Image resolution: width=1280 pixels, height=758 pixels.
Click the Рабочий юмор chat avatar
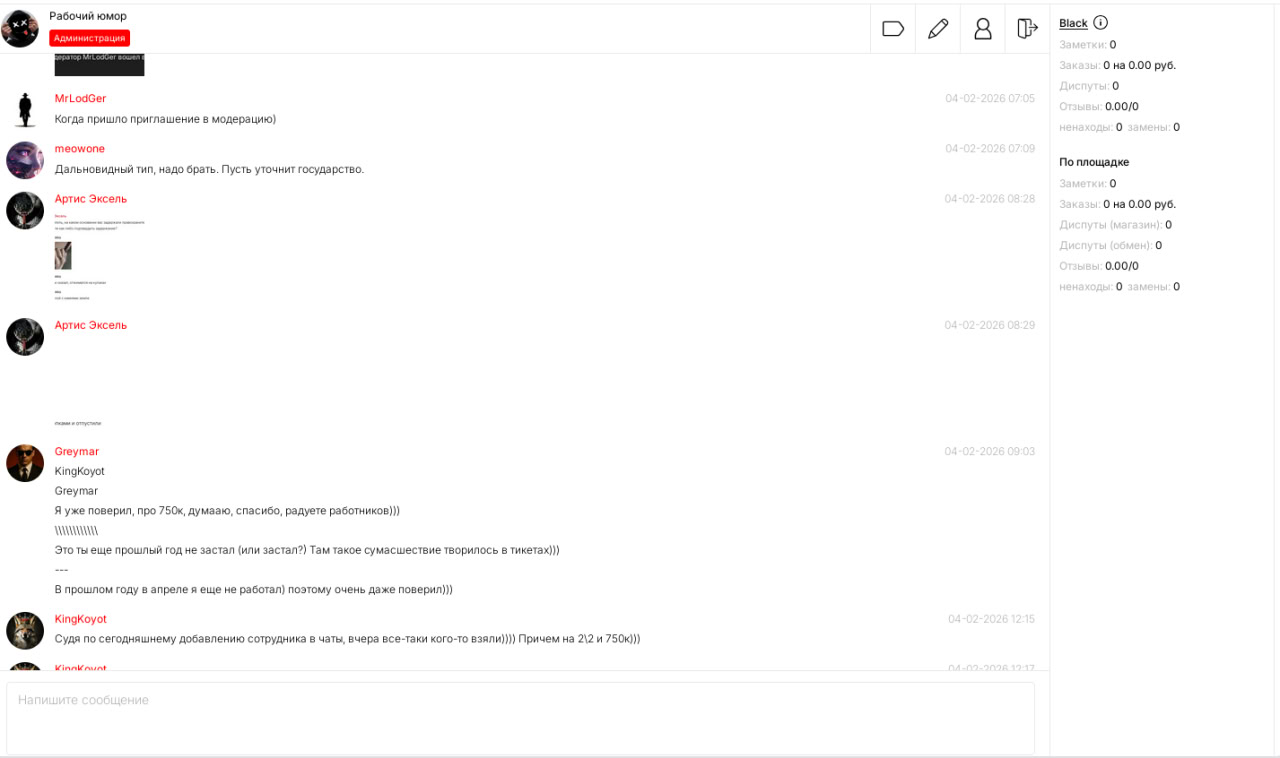(x=20, y=29)
